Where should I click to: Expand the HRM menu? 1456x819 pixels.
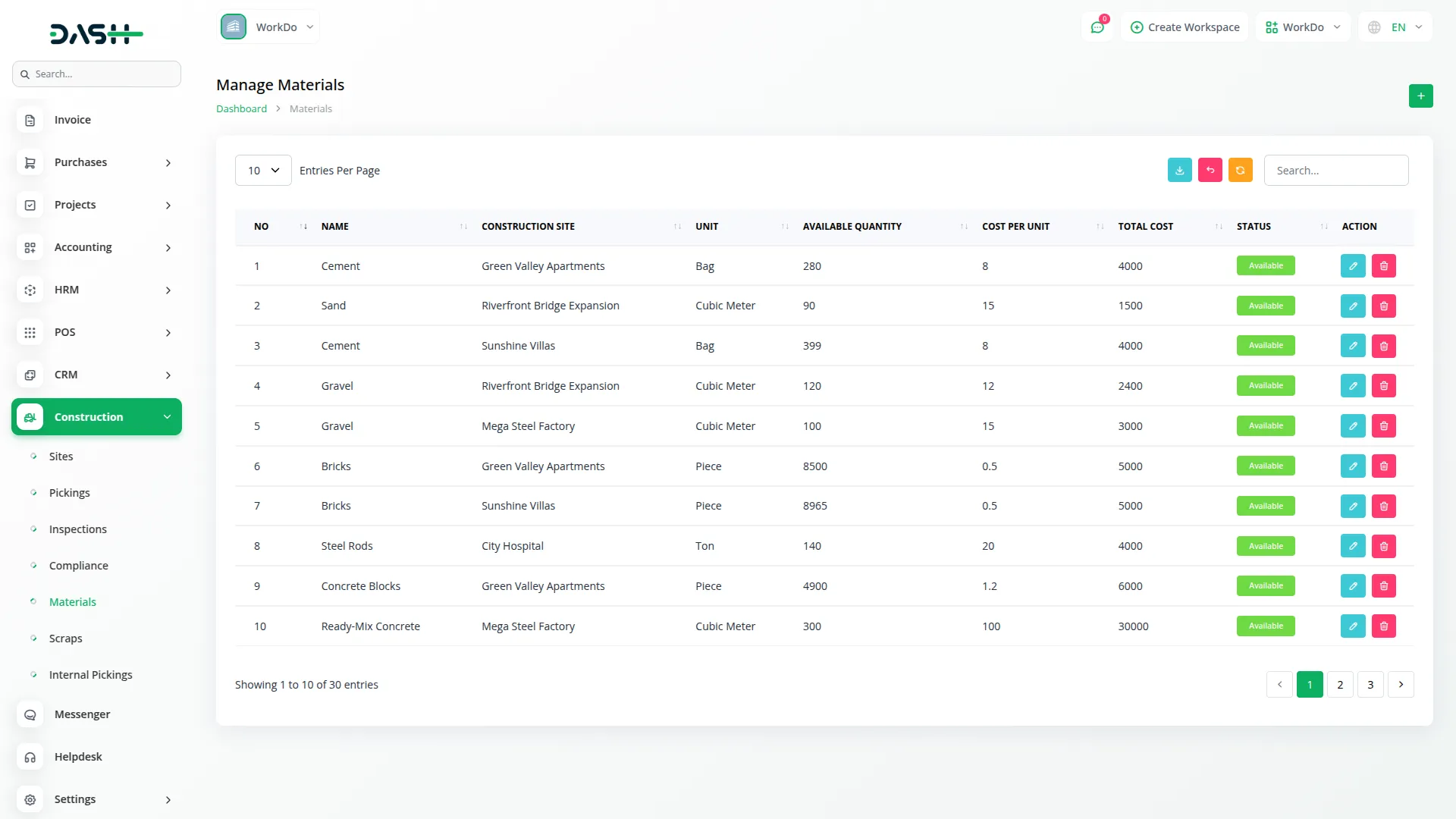[x=97, y=290]
